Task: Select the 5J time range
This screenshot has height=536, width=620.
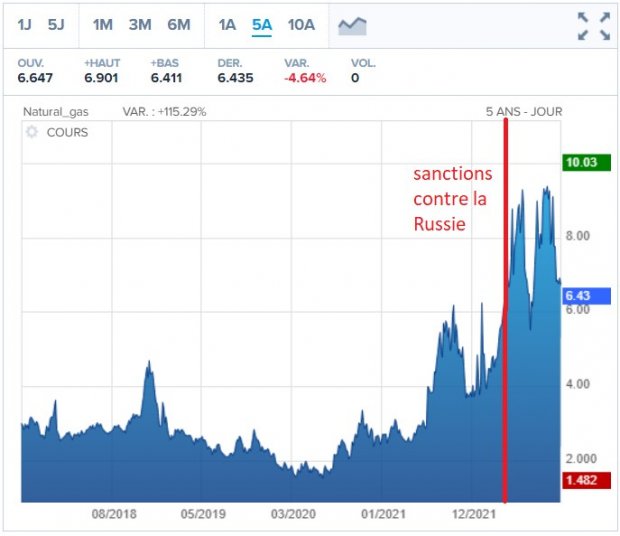Action: coord(56,24)
